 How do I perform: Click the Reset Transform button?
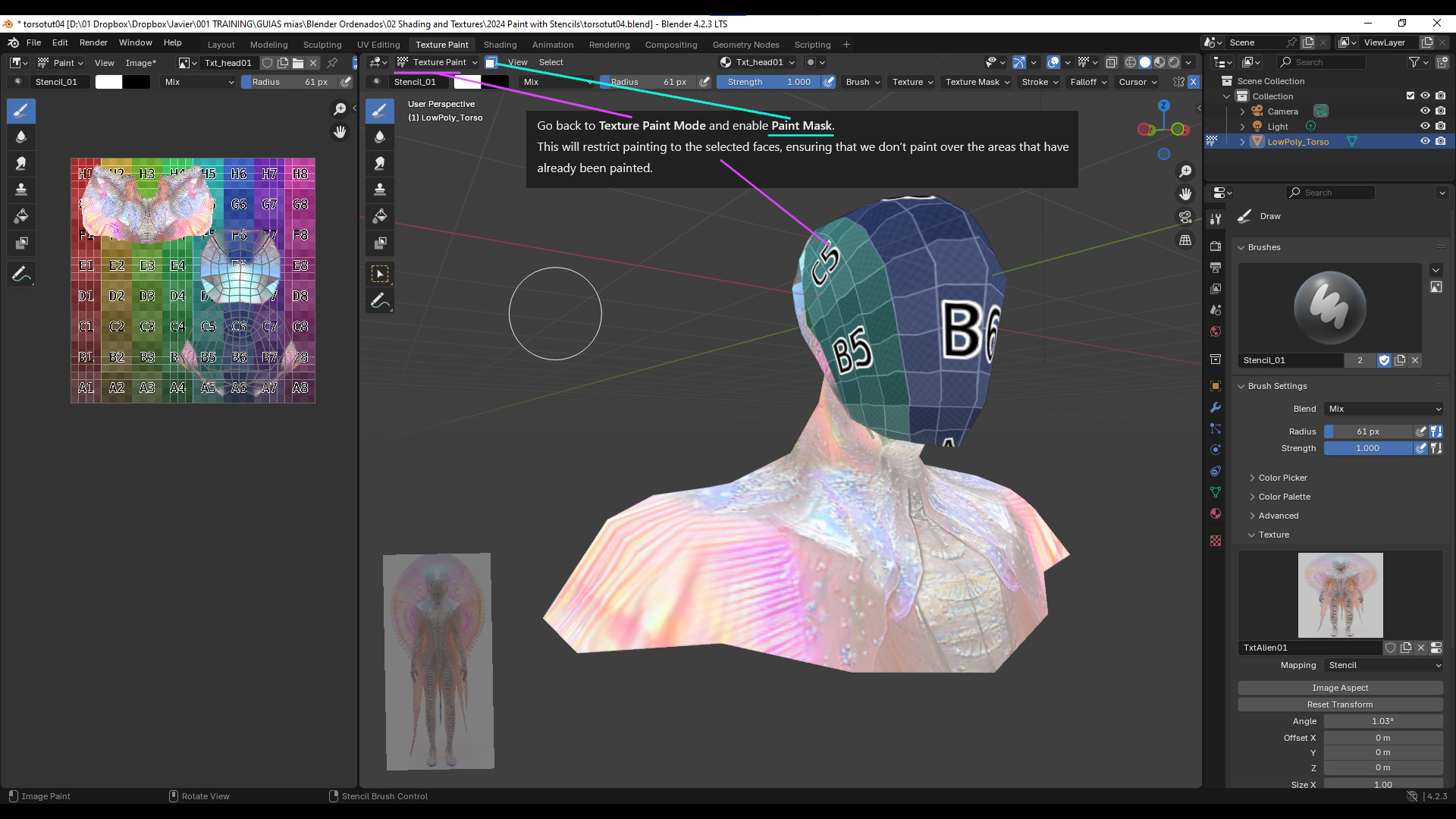coord(1340,704)
